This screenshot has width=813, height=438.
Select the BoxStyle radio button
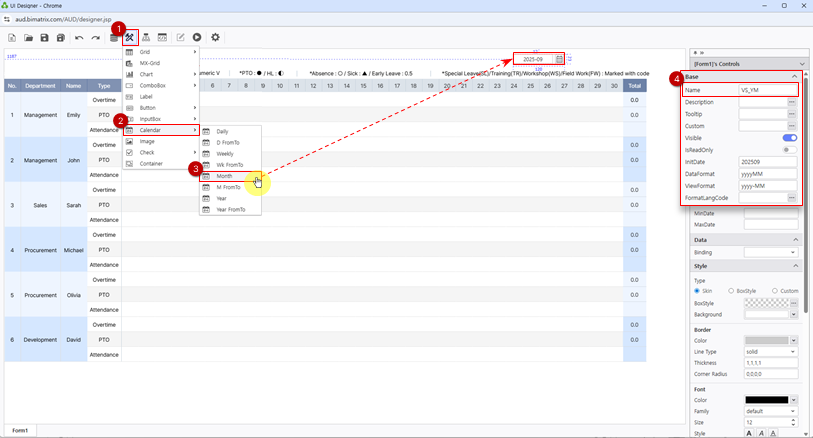(x=731, y=291)
